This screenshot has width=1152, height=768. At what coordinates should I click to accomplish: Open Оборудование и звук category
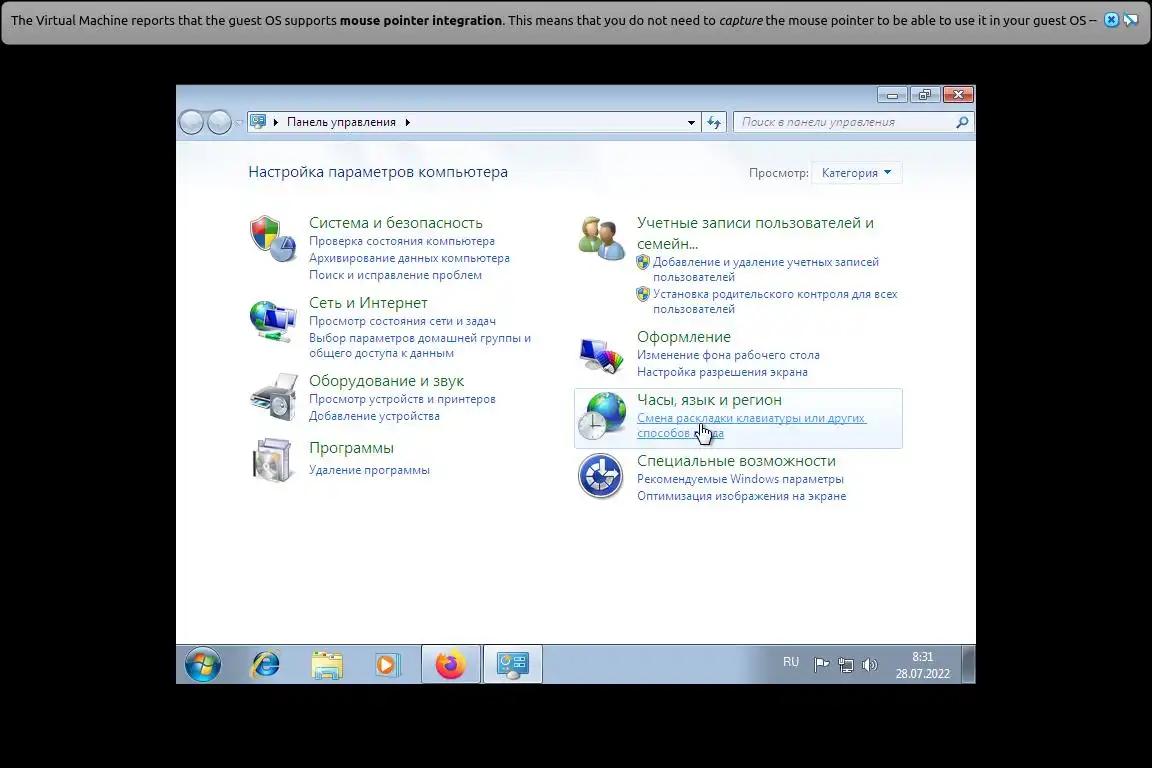click(x=386, y=381)
